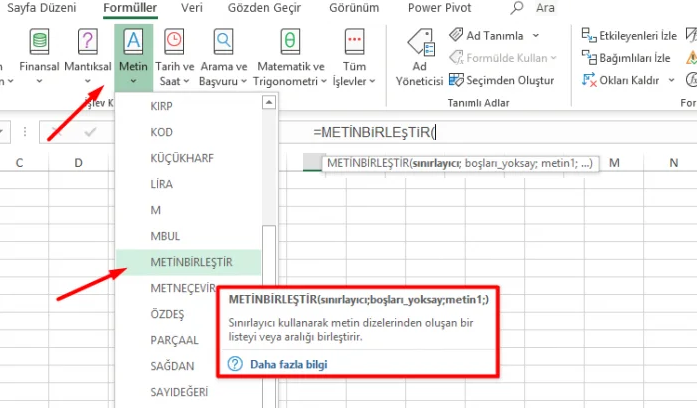Switch to the Sayfa Düzeni tab
The width and height of the screenshot is (697, 408).
[46, 8]
